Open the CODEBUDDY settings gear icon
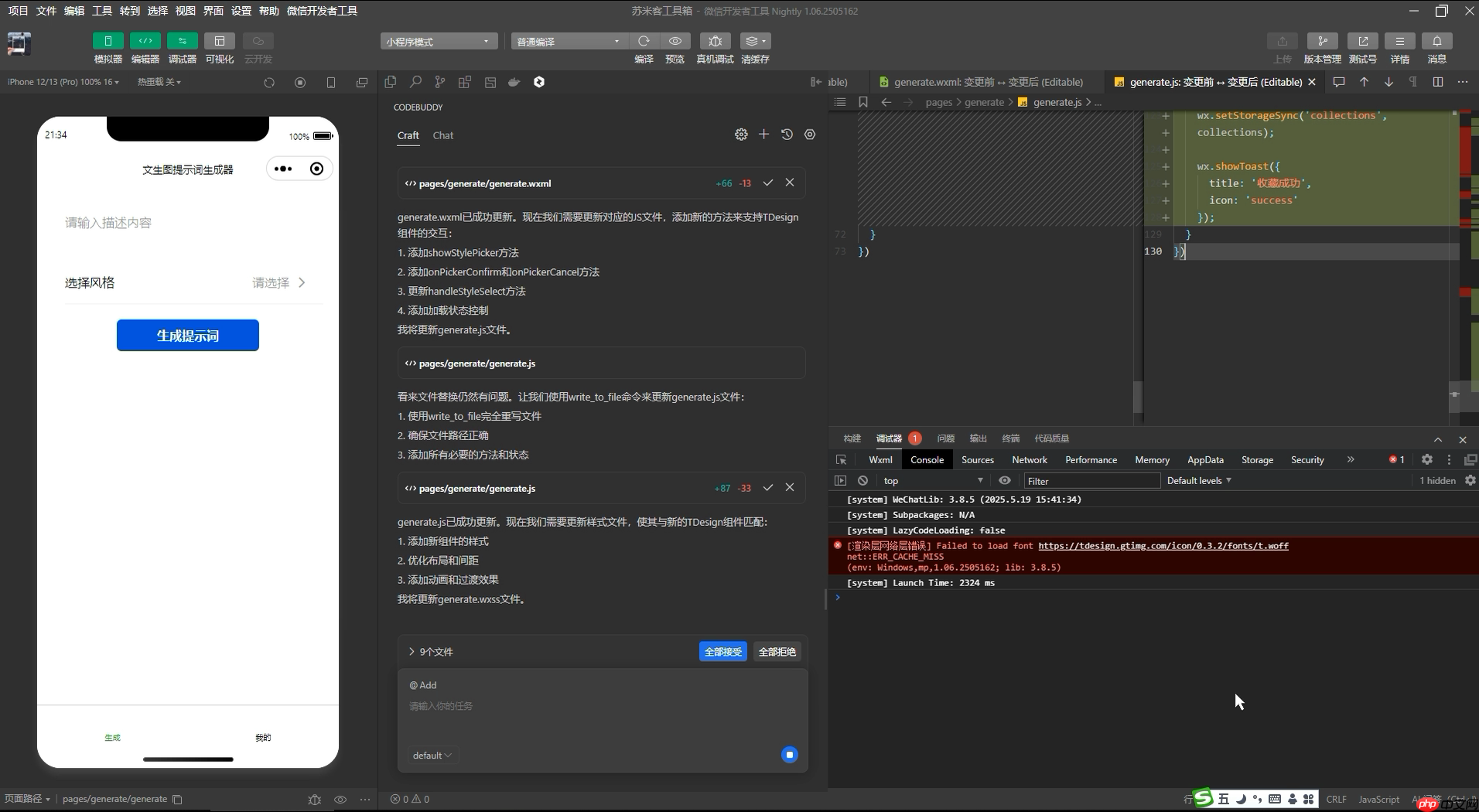1479x812 pixels. (741, 134)
